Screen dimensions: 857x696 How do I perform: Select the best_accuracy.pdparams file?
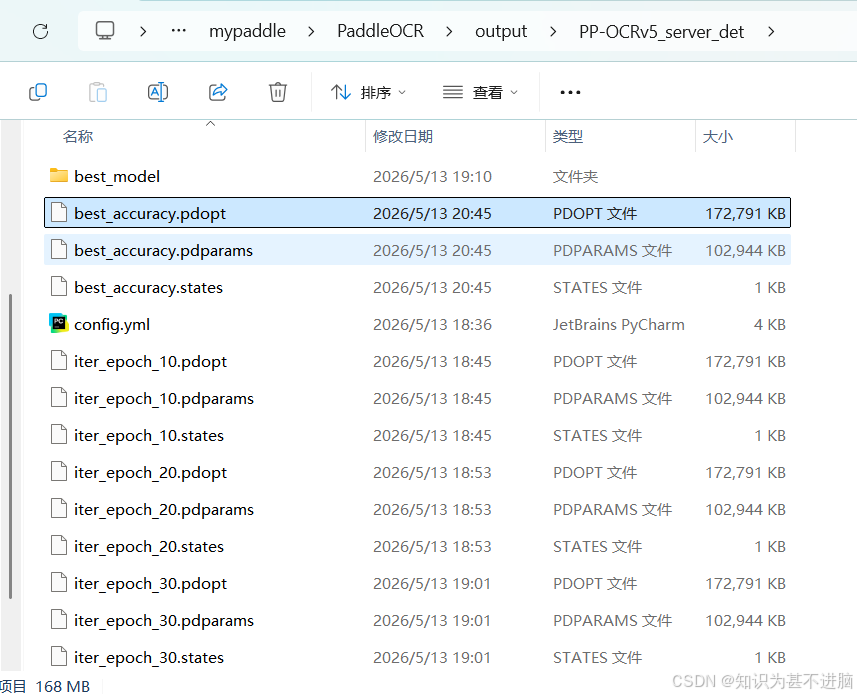pos(418,250)
